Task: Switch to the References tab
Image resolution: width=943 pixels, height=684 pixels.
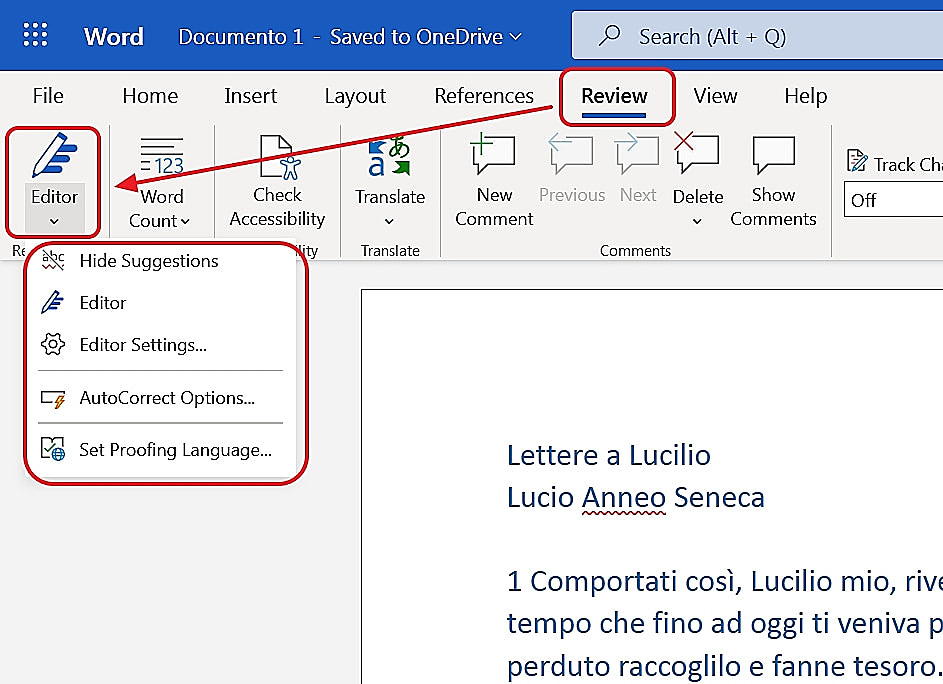Action: (484, 96)
